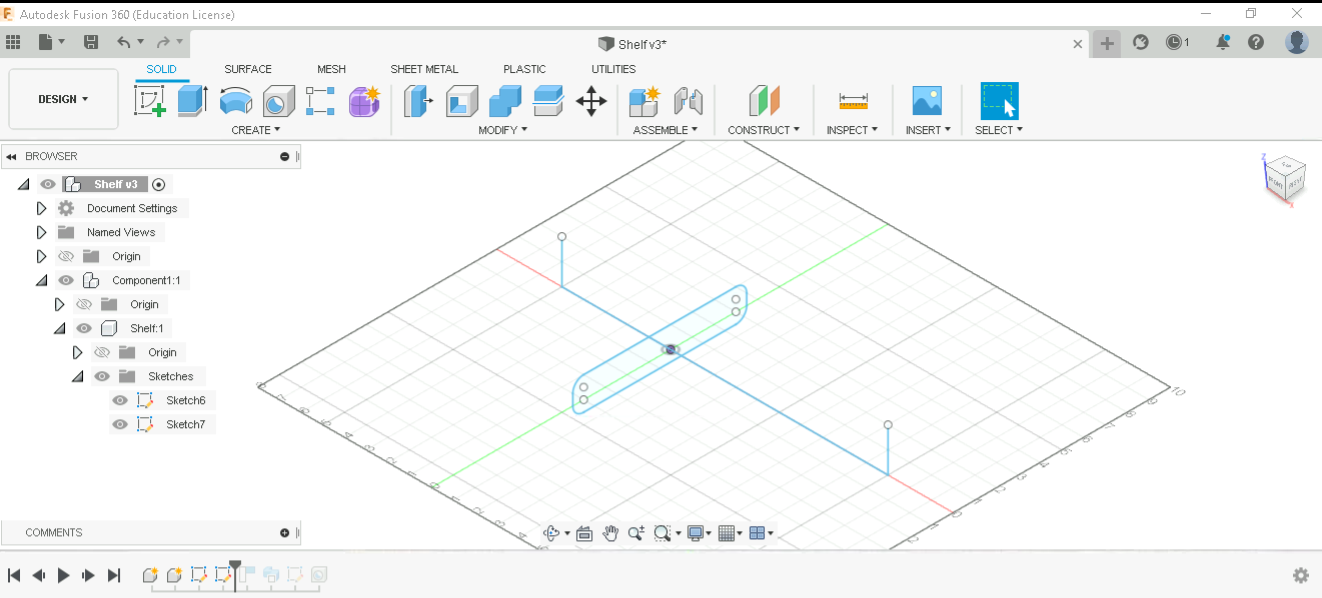The height and width of the screenshot is (598, 1322).
Task: Select the Rectangular Pattern tool
Action: pos(321,101)
